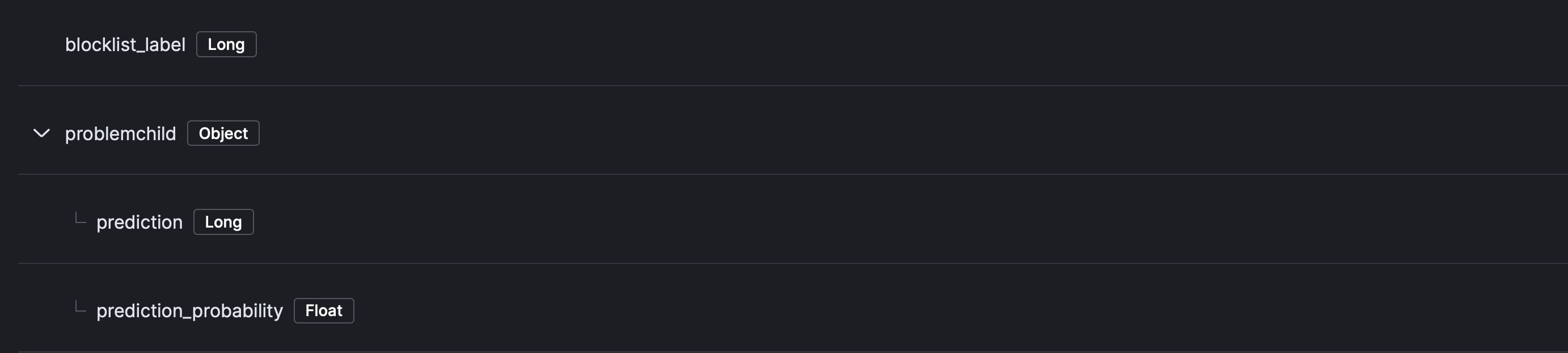
Task: Click the prediction_probability row
Action: click(x=730, y=310)
